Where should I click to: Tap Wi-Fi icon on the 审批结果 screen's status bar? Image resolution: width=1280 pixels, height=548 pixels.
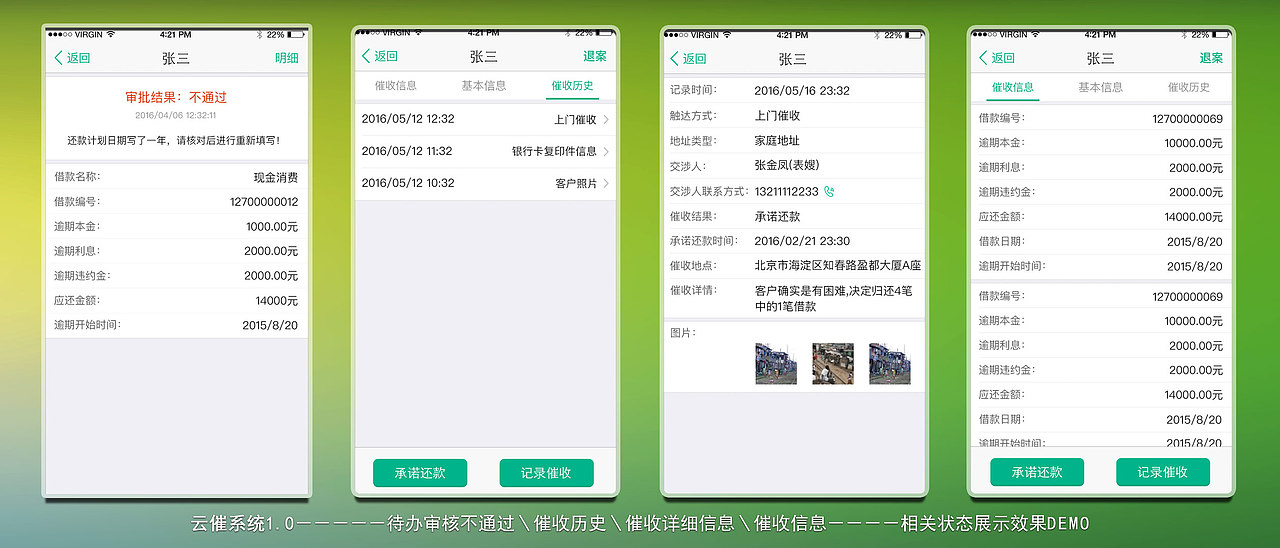[111, 34]
